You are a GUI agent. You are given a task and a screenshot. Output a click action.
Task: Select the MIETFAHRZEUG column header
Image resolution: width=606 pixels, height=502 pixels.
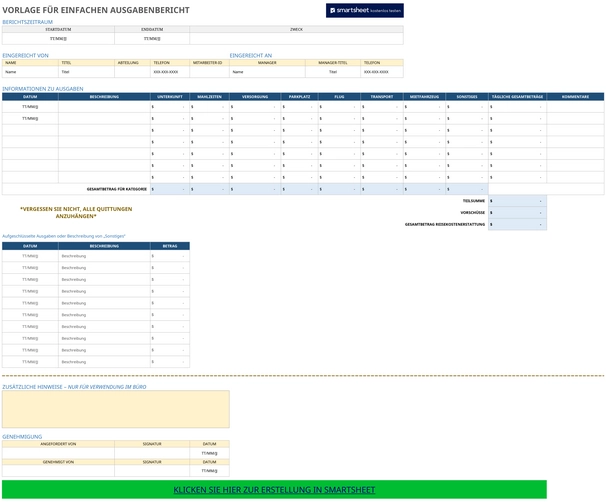424,97
